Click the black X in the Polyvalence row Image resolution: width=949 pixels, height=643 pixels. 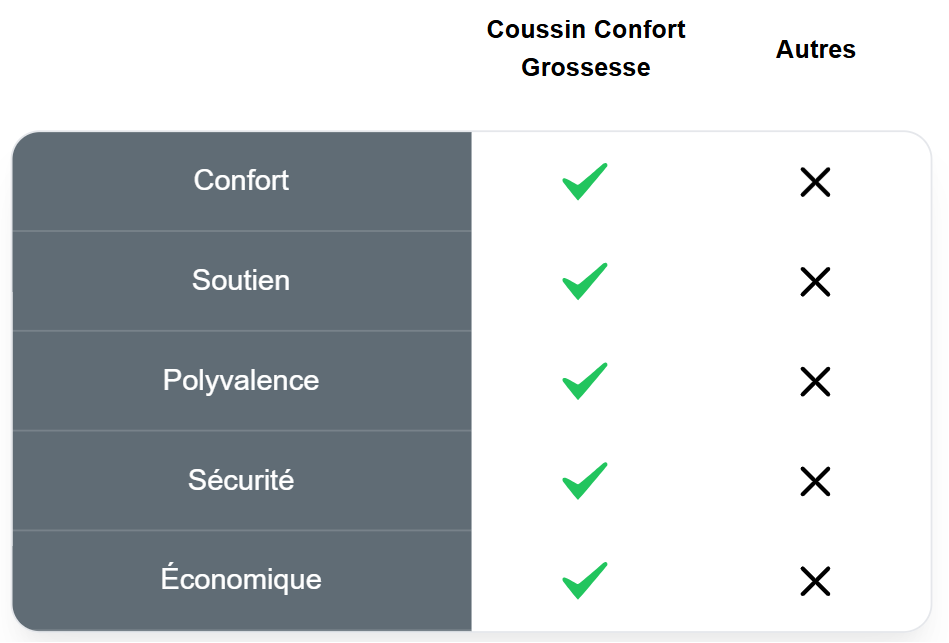[815, 381]
